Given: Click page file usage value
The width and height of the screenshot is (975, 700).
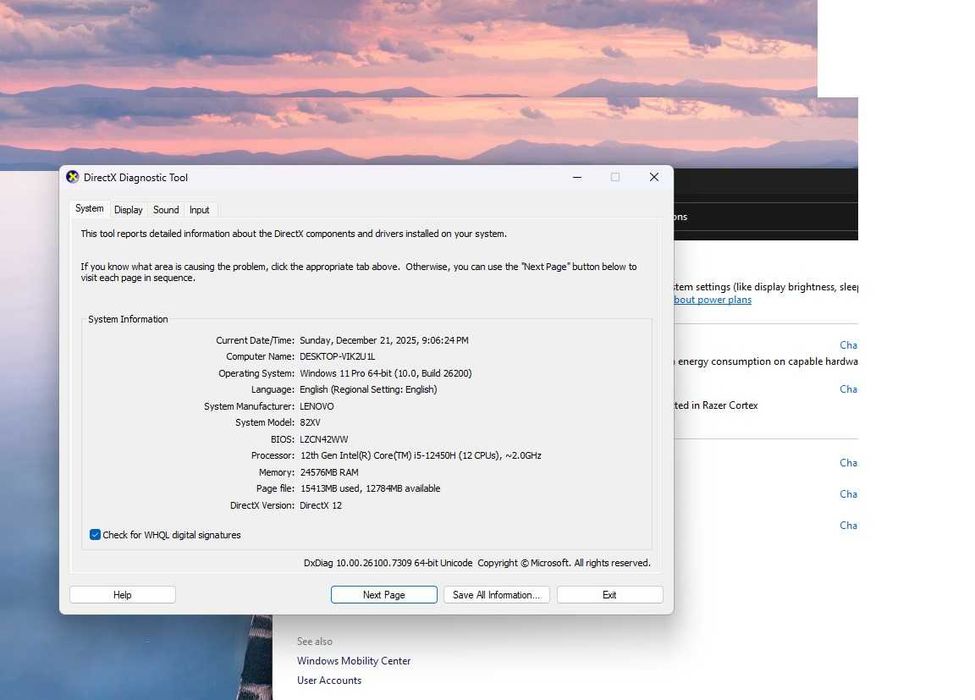Looking at the screenshot, I should 370,489.
